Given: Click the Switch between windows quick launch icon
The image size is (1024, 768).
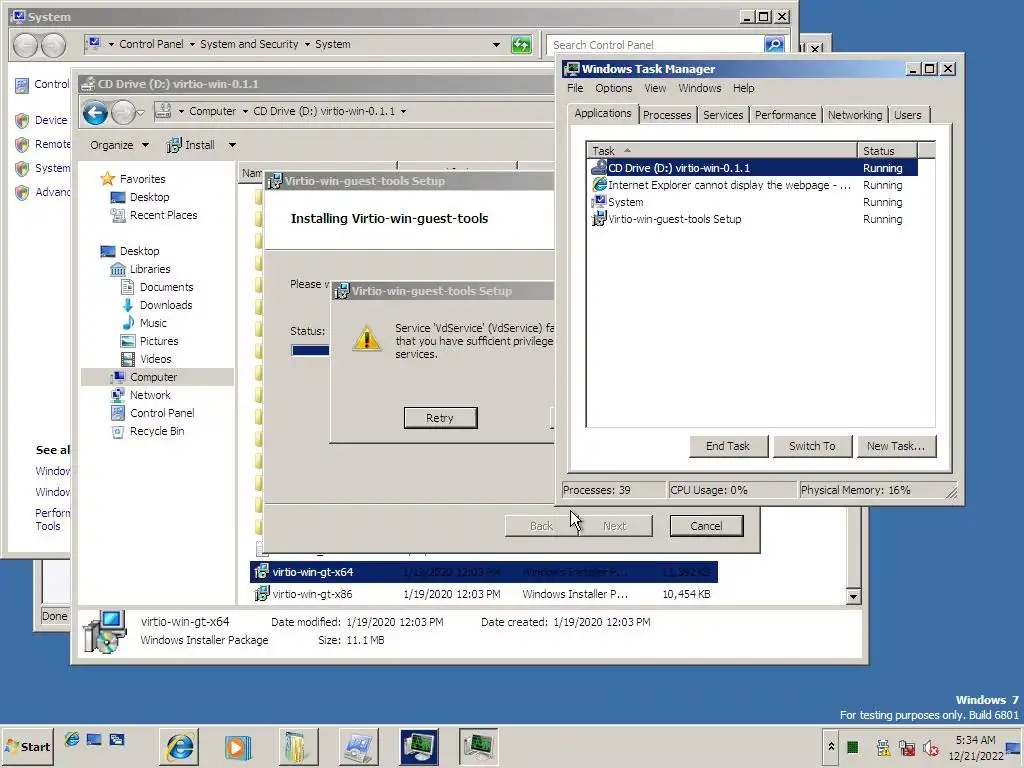Looking at the screenshot, I should (x=117, y=739).
